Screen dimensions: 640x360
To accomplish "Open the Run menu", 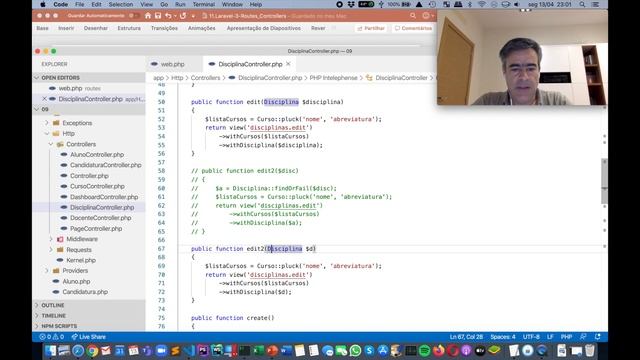I will tap(180, 4).
